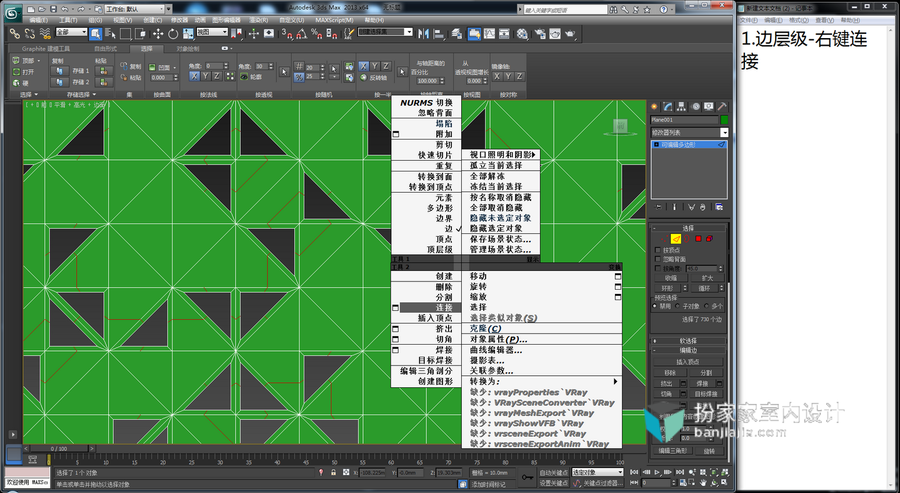Collapse the 选择 rollout in modify panel

point(688,228)
